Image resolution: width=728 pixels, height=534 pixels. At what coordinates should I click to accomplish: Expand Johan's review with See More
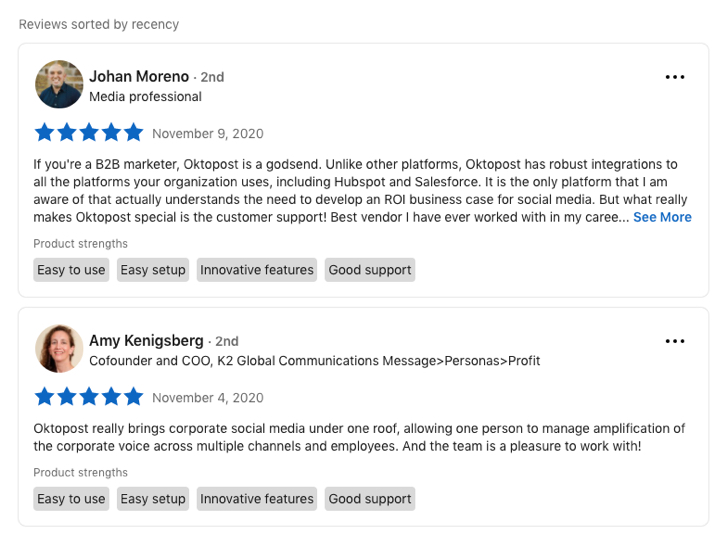[662, 217]
